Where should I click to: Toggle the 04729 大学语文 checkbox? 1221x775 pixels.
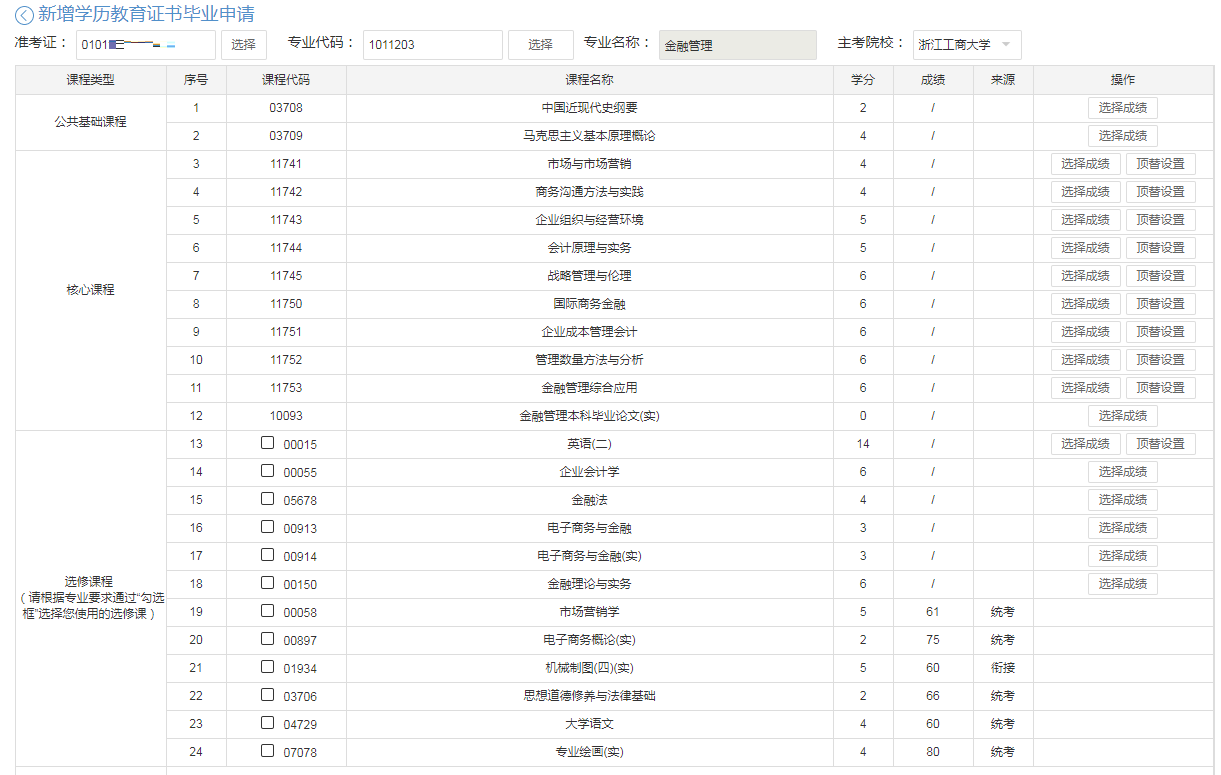[267, 722]
